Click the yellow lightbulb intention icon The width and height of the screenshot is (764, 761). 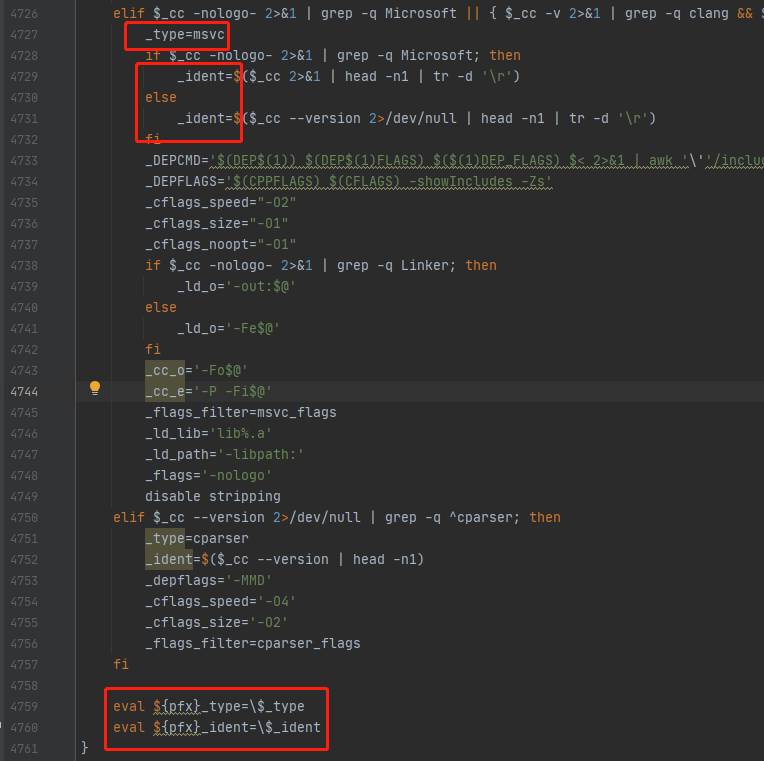95,388
